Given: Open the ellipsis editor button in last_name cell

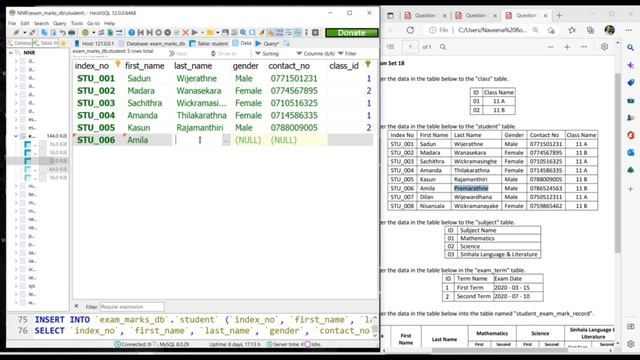Looking at the screenshot, I should point(226,140).
